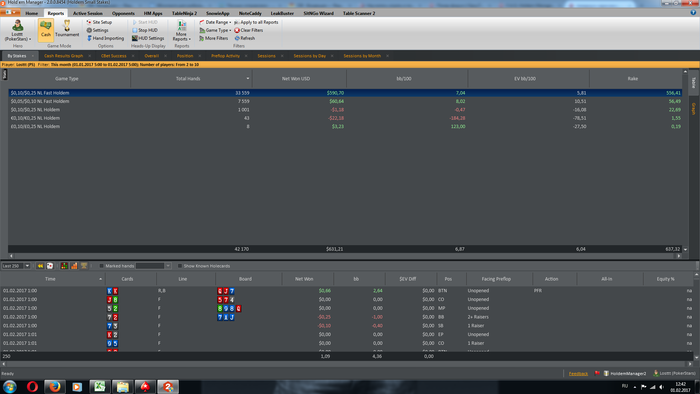Click the HoldemManager2 database icon
This screenshot has height=394, width=700.
coord(606,373)
